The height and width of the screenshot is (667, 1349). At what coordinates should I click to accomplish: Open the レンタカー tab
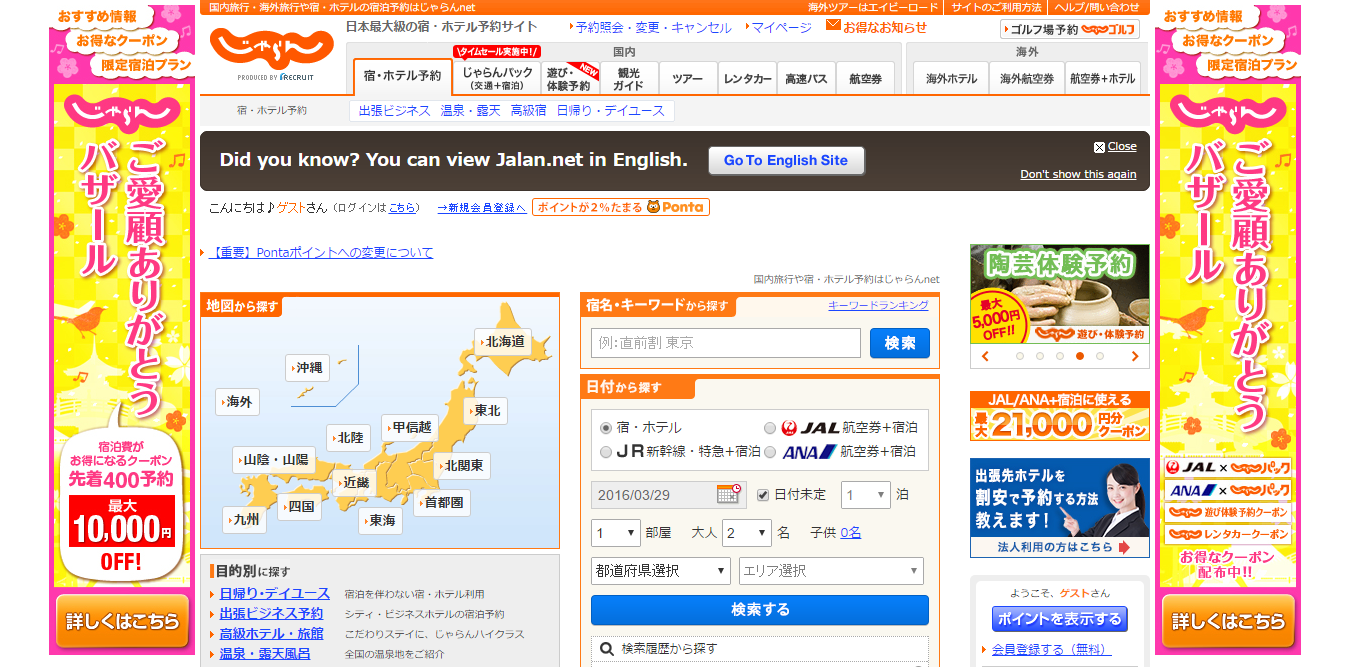747,78
